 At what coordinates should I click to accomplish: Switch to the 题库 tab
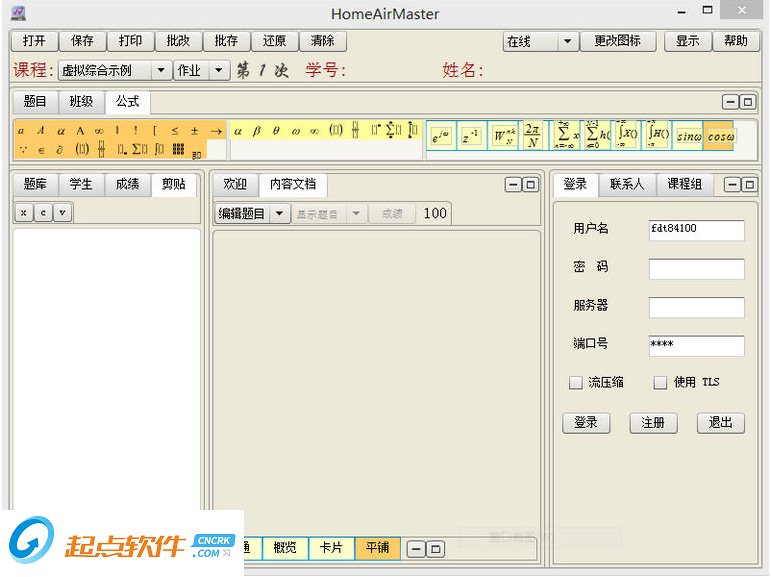35,184
